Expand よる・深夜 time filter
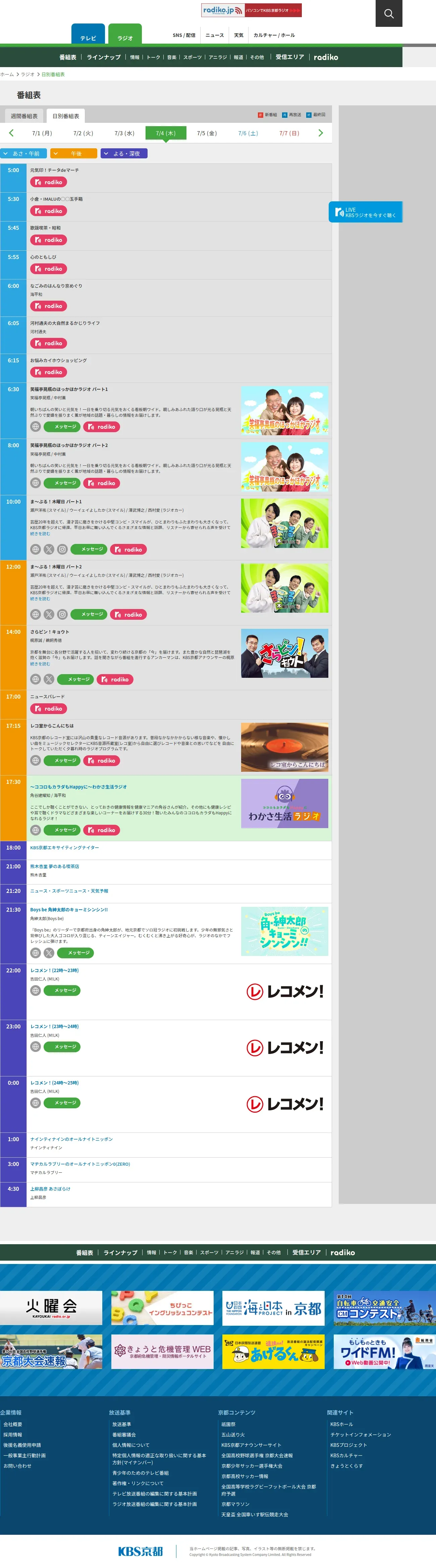The image size is (436, 1568). click(124, 153)
